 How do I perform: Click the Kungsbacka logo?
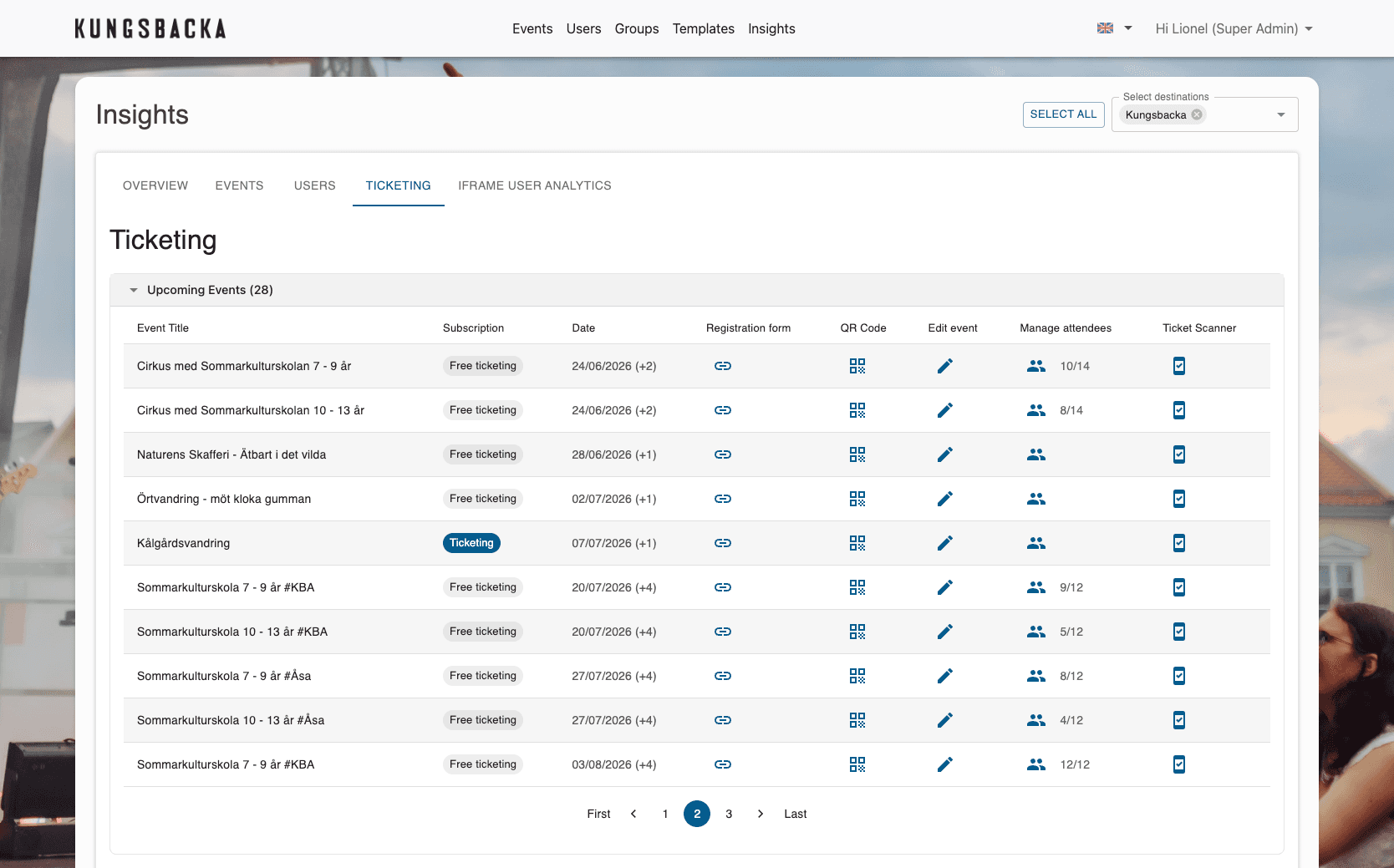(150, 28)
